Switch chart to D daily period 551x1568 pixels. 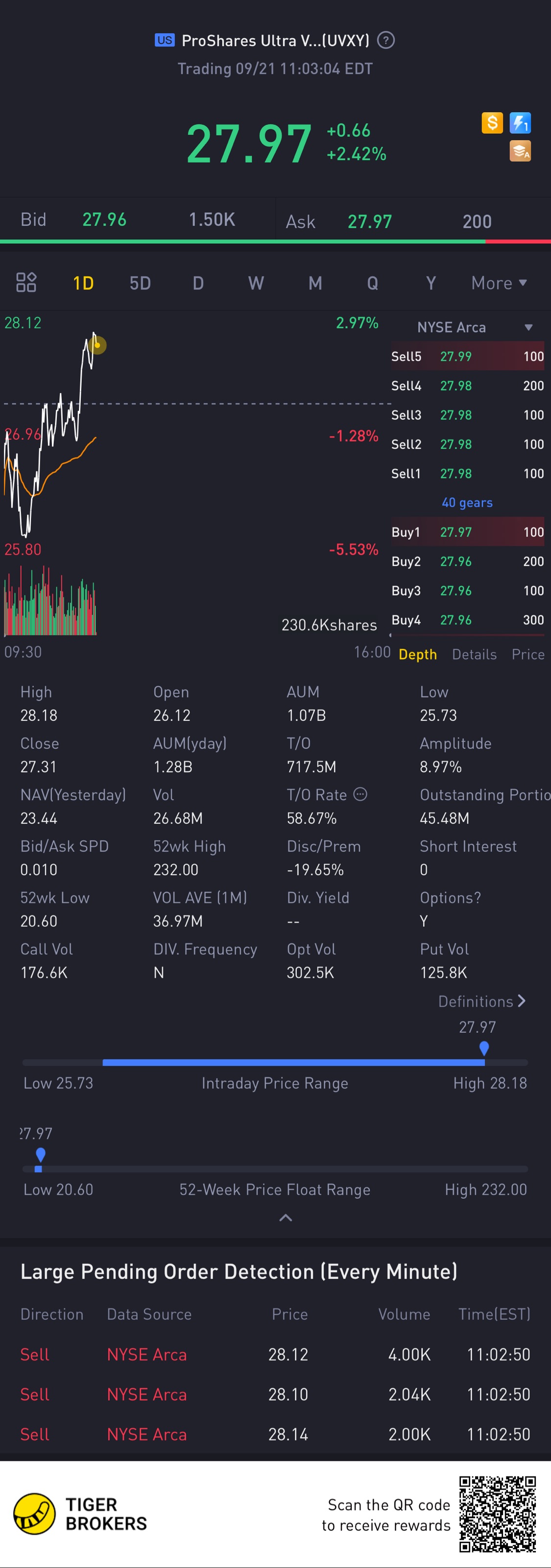[x=198, y=283]
